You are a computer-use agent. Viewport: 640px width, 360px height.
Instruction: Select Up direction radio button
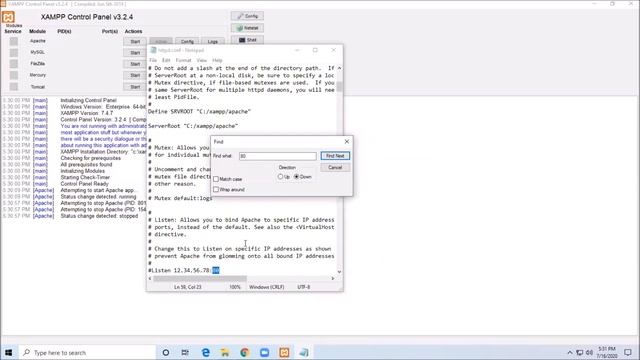coord(280,177)
